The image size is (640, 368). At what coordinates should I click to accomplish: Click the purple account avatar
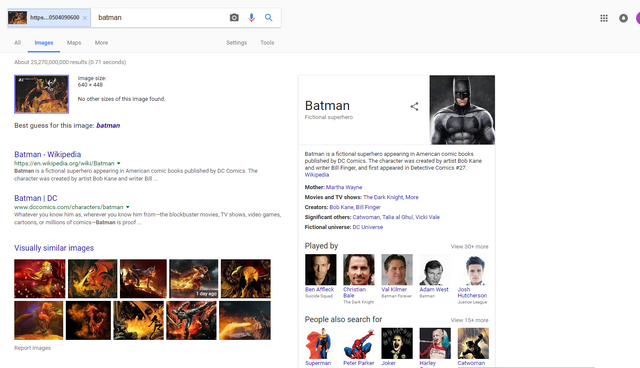click(x=638, y=18)
